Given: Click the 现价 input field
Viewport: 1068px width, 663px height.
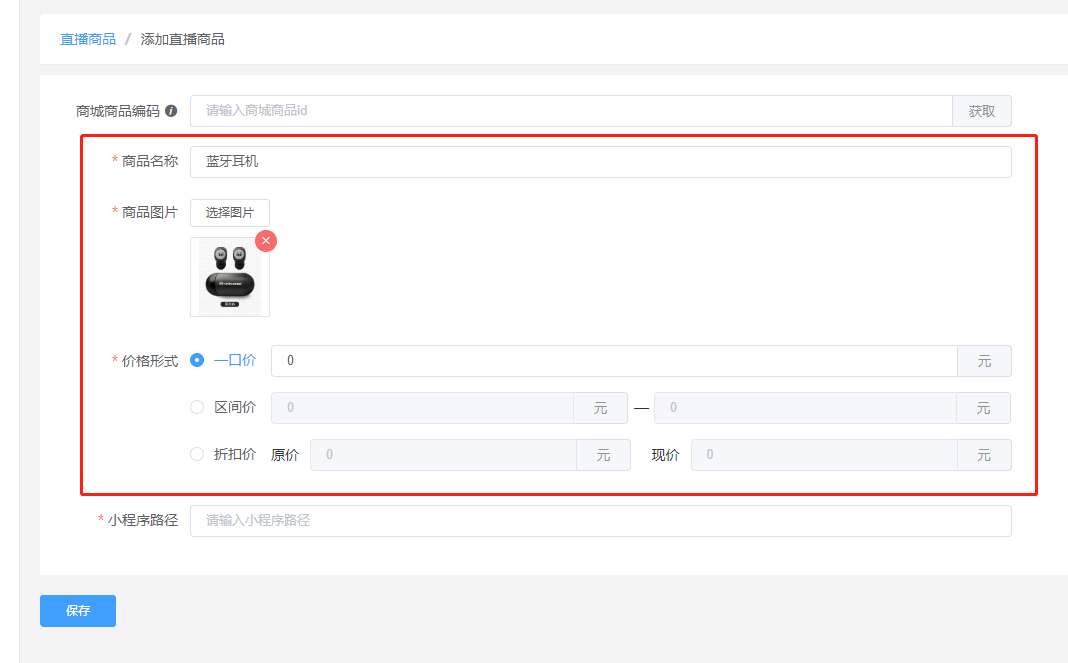Looking at the screenshot, I should click(824, 454).
